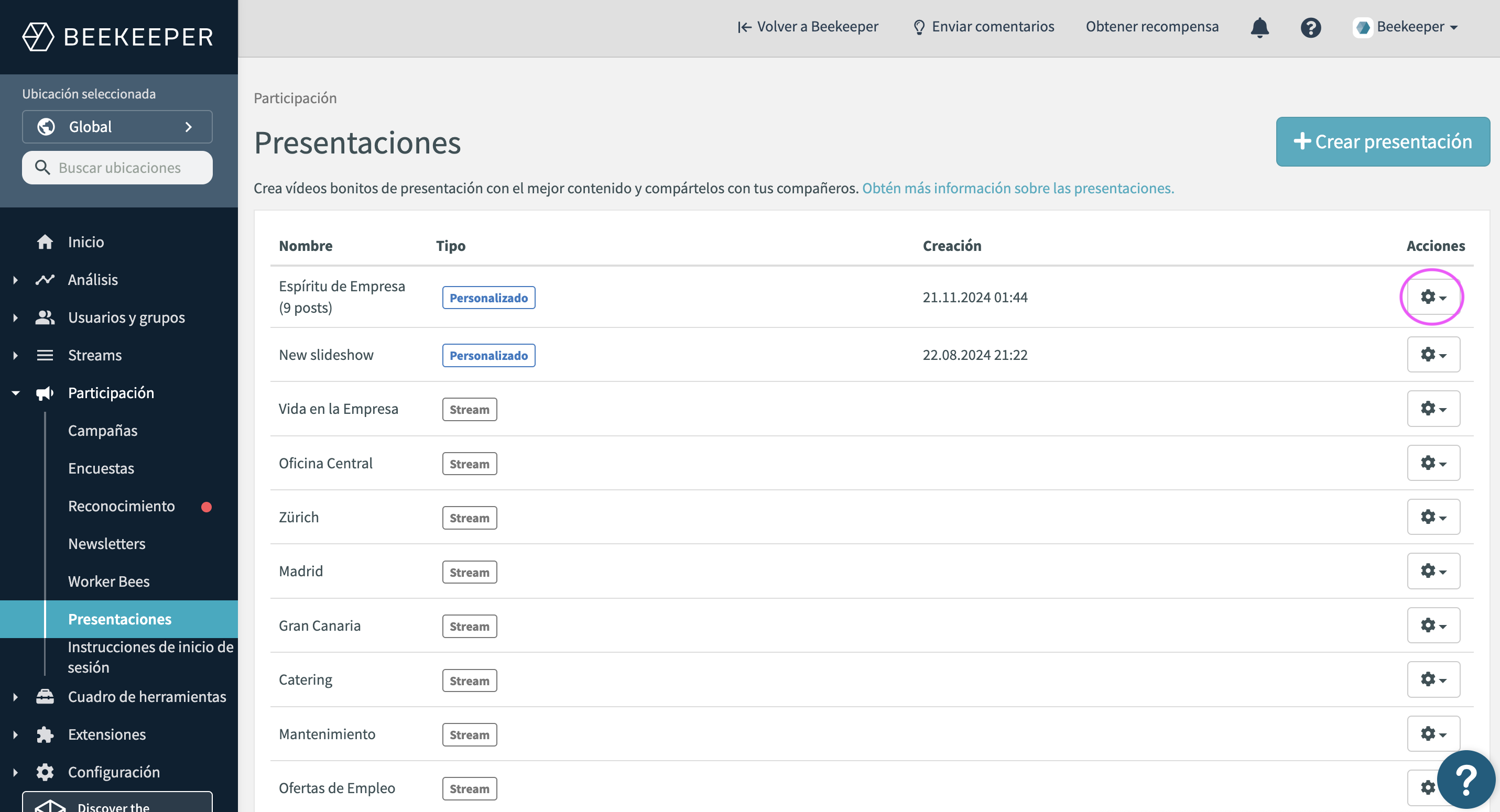Click Volver a Beekeeper
Screen dimensions: 1500x812
(808, 27)
